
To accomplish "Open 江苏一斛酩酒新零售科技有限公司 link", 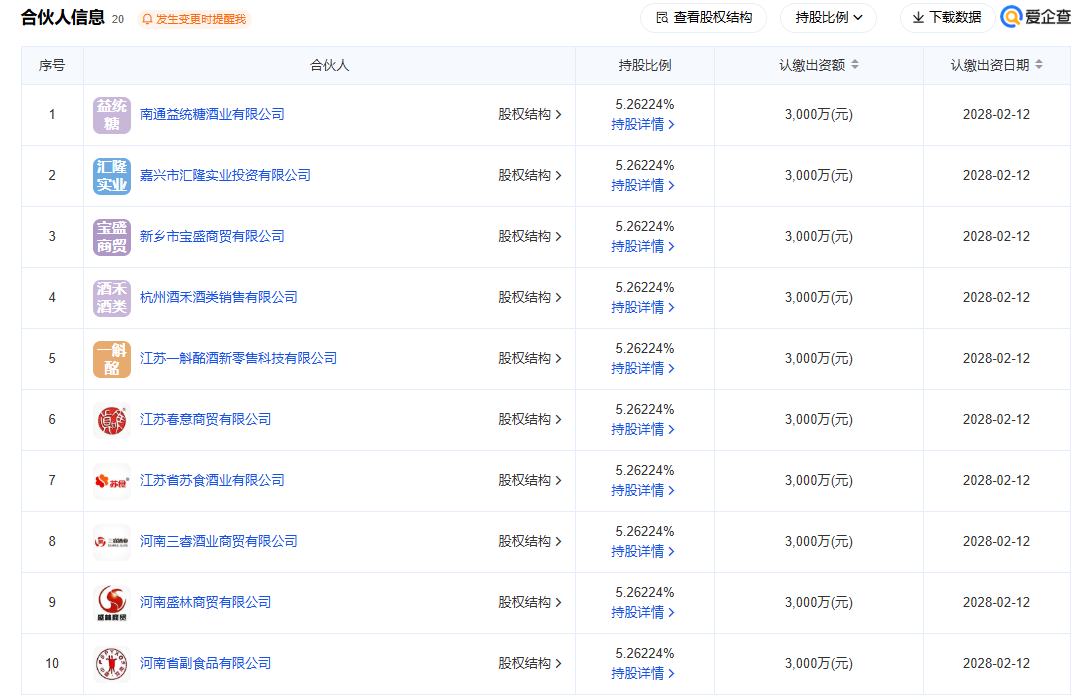I will [238, 358].
